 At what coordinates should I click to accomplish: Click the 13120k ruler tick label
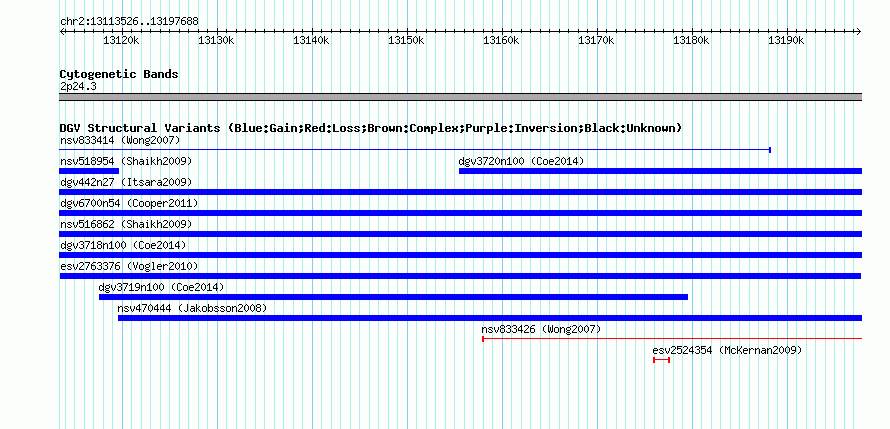pyautogui.click(x=121, y=41)
